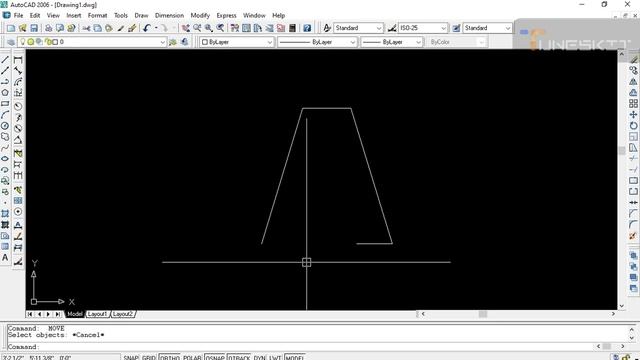Open the Modify menu
The width and height of the screenshot is (640, 360).
(x=200, y=16)
